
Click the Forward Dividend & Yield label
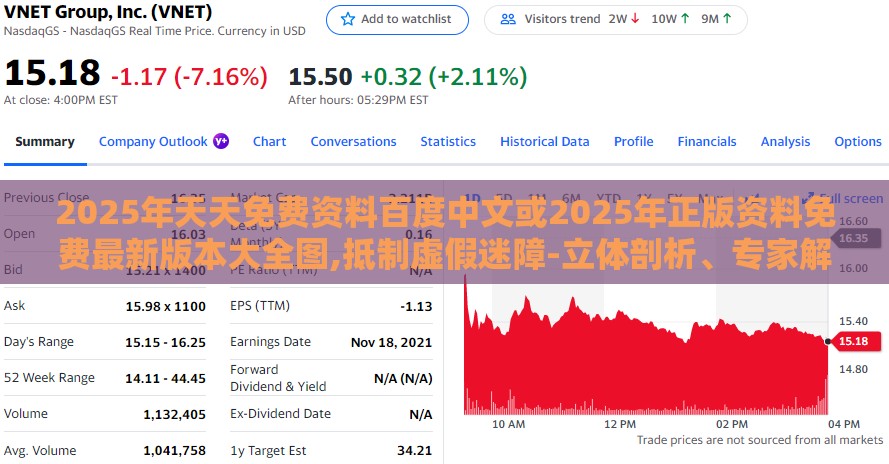point(278,378)
